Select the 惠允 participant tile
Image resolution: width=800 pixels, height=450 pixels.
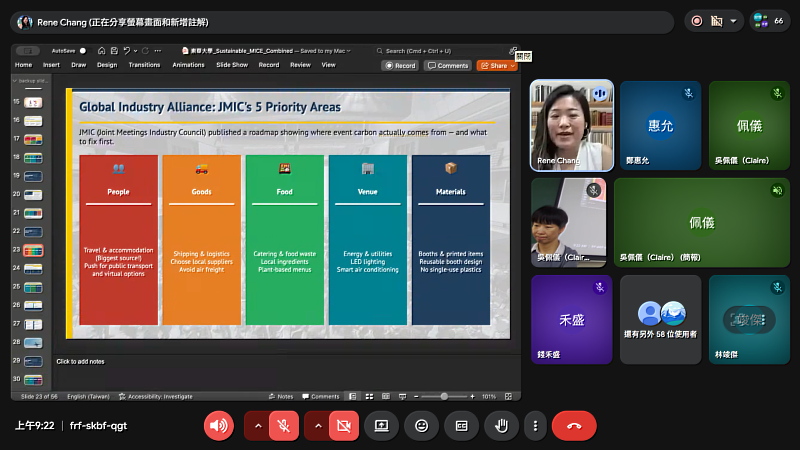(661, 126)
